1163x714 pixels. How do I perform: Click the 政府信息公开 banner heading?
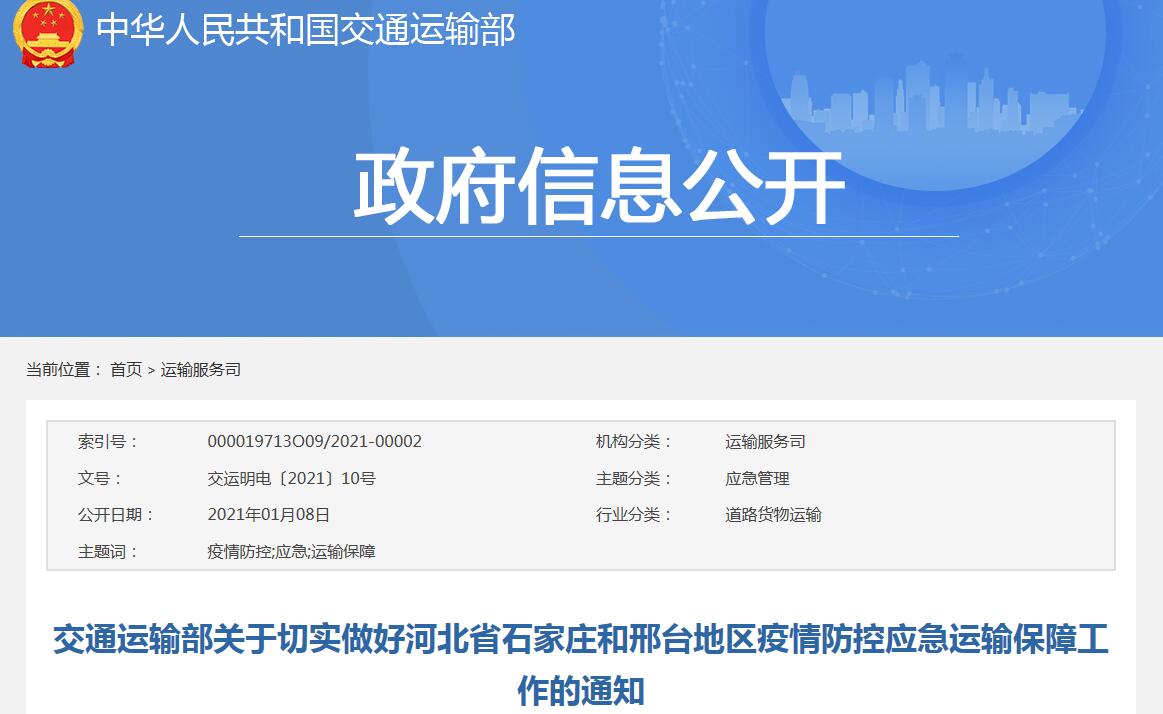(x=598, y=189)
